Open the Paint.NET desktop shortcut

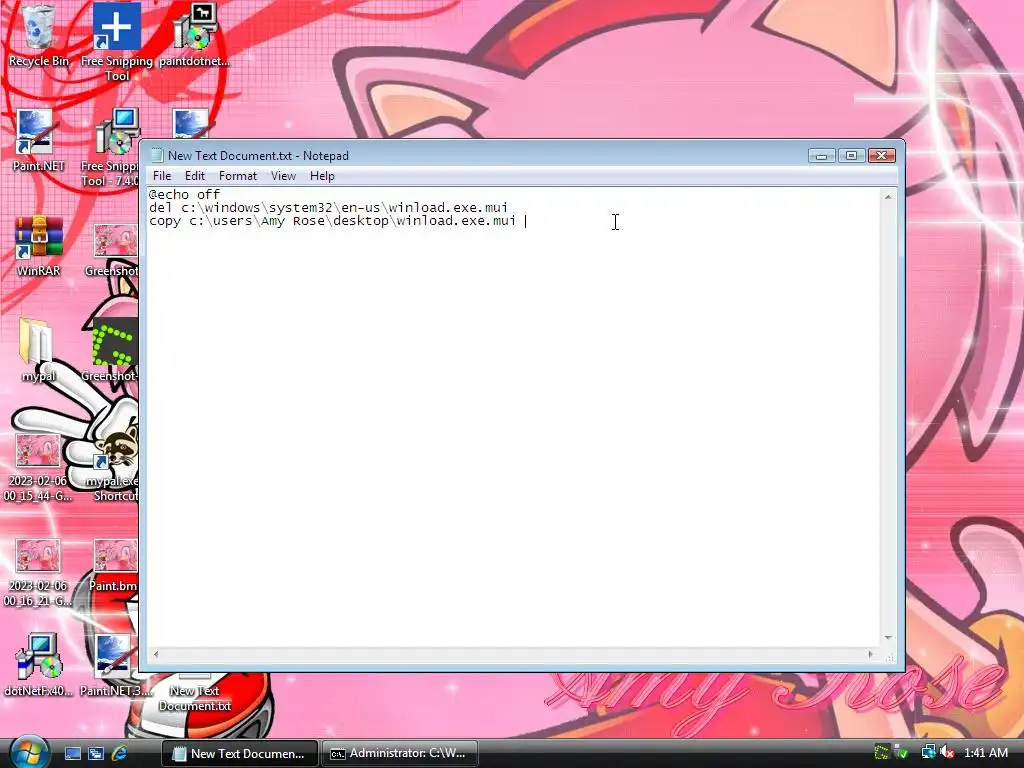point(39,140)
